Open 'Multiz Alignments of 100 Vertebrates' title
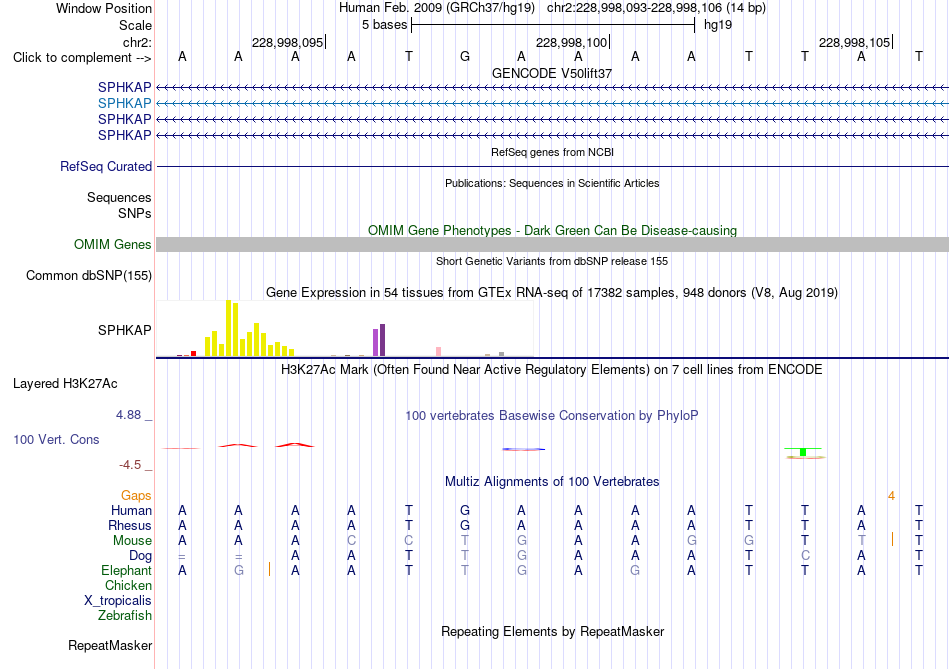This screenshot has height=669, width=950. pyautogui.click(x=552, y=482)
